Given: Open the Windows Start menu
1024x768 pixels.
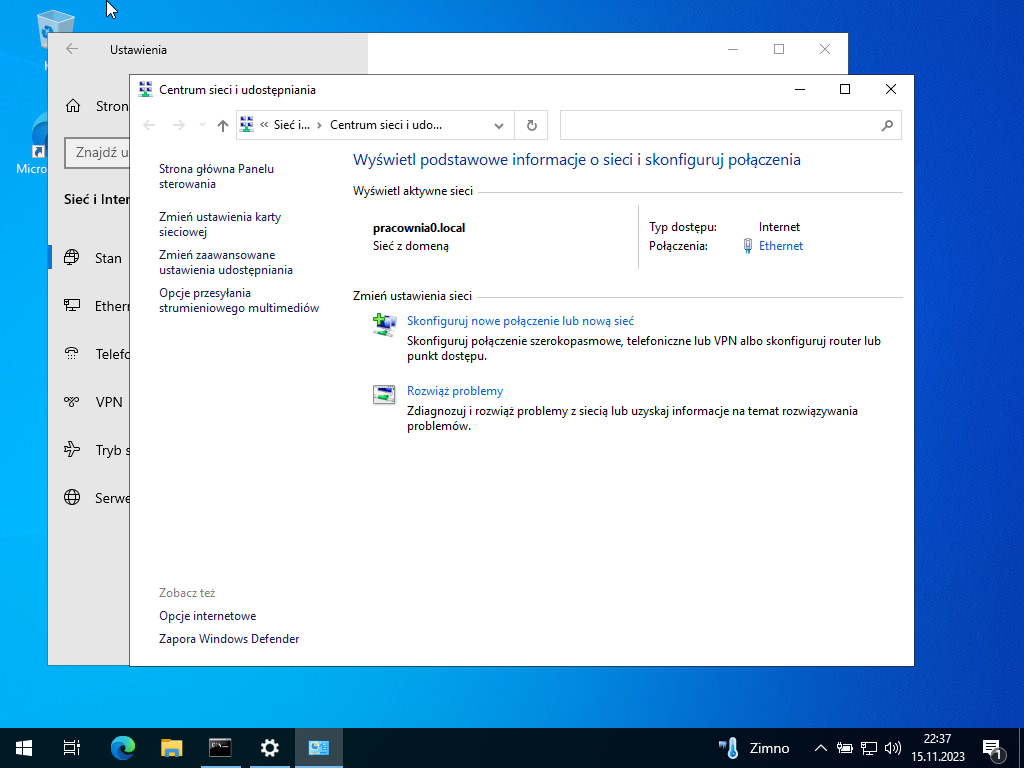Looking at the screenshot, I should 24,748.
